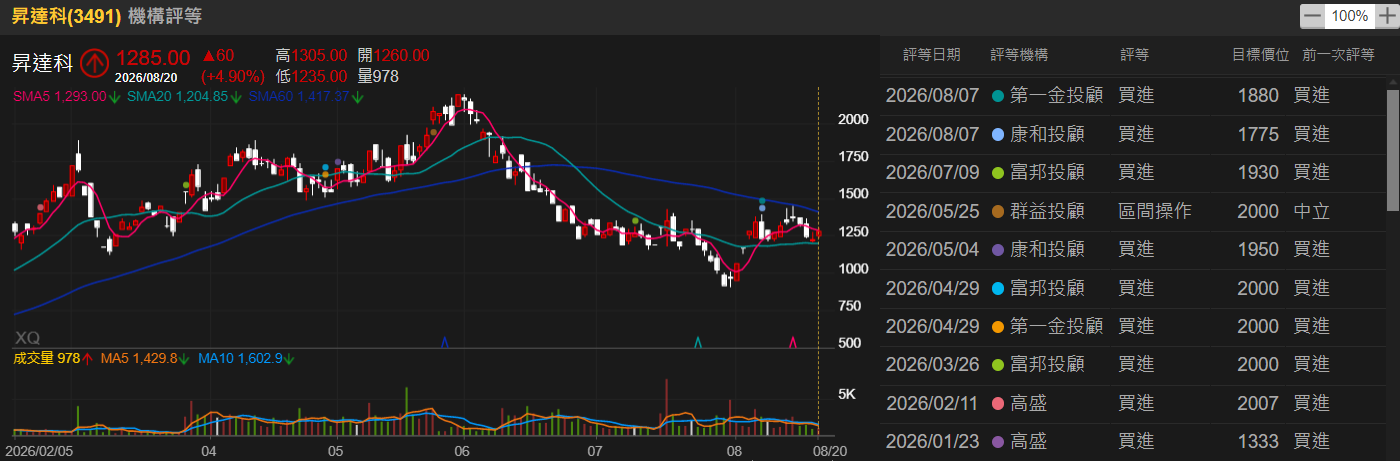Select target price 1880 cell

coord(1257,96)
